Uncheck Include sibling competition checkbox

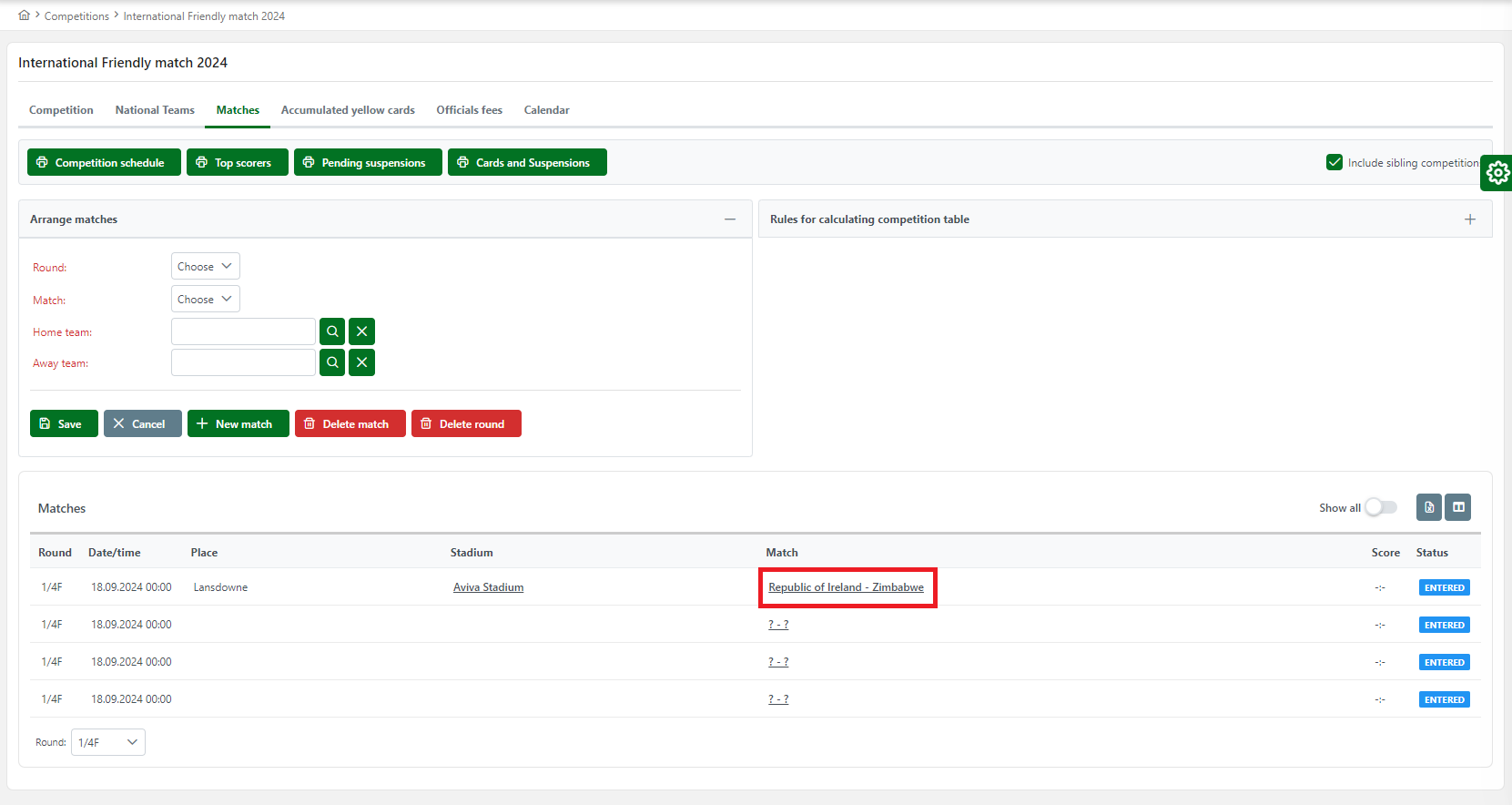(x=1334, y=162)
